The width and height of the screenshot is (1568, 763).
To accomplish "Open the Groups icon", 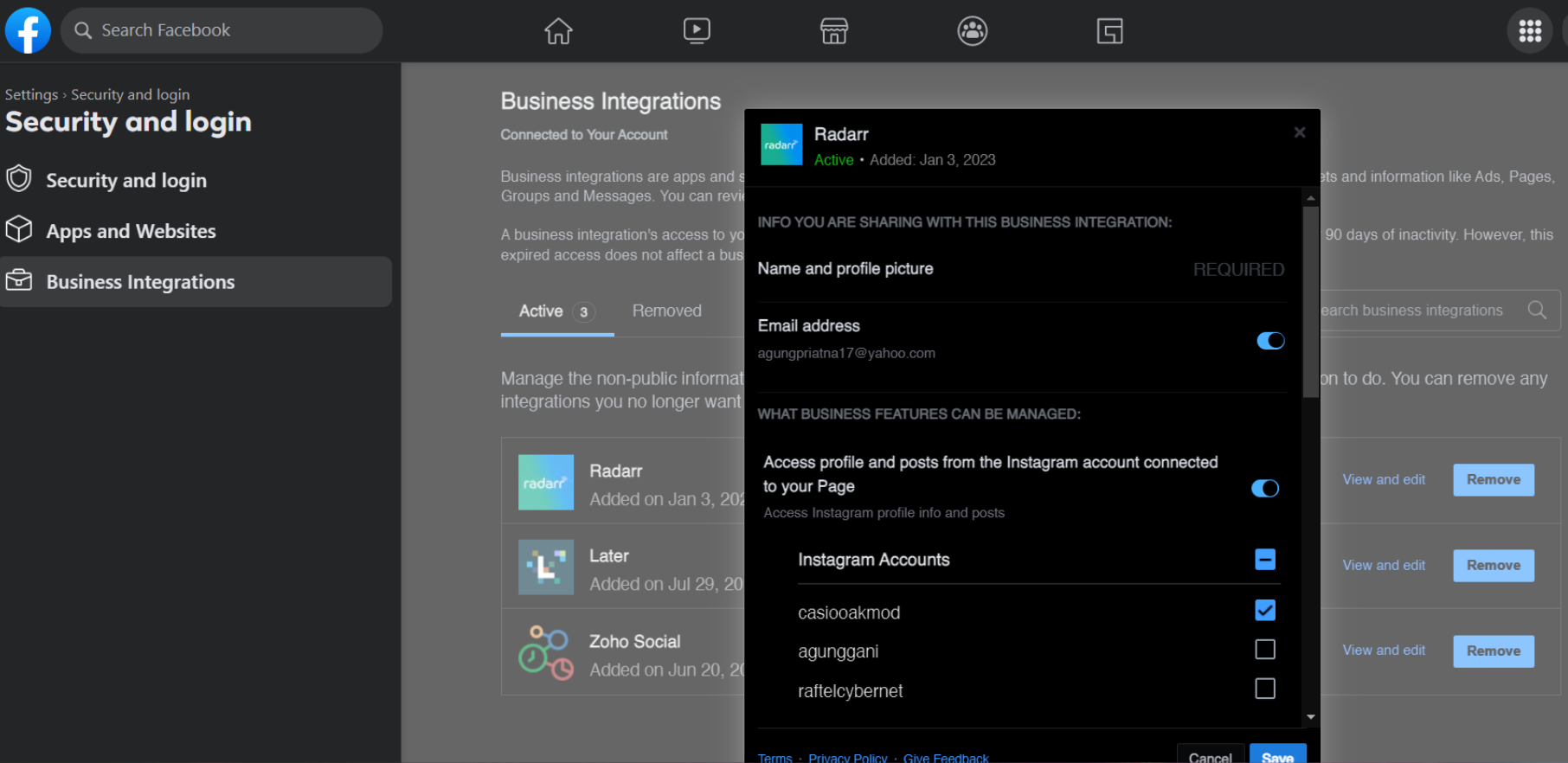I will (x=973, y=31).
